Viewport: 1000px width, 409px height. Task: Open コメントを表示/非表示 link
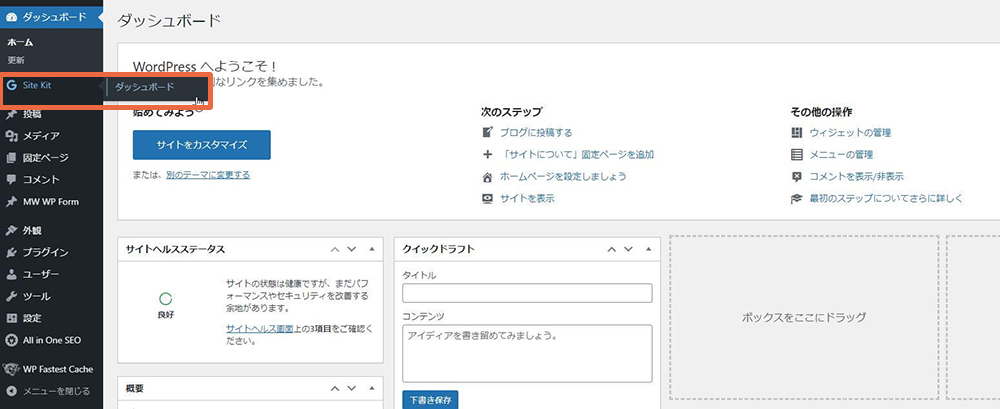pyautogui.click(x=857, y=177)
